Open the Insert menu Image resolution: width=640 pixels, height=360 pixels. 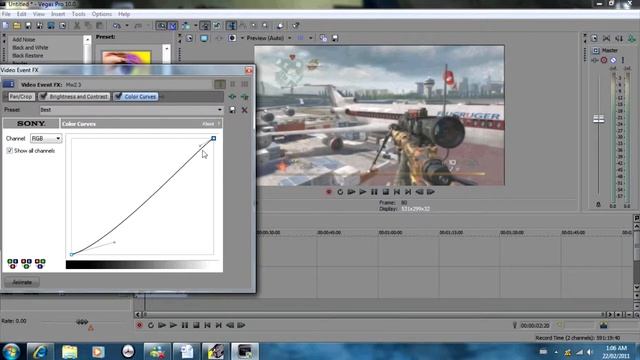pyautogui.click(x=58, y=14)
